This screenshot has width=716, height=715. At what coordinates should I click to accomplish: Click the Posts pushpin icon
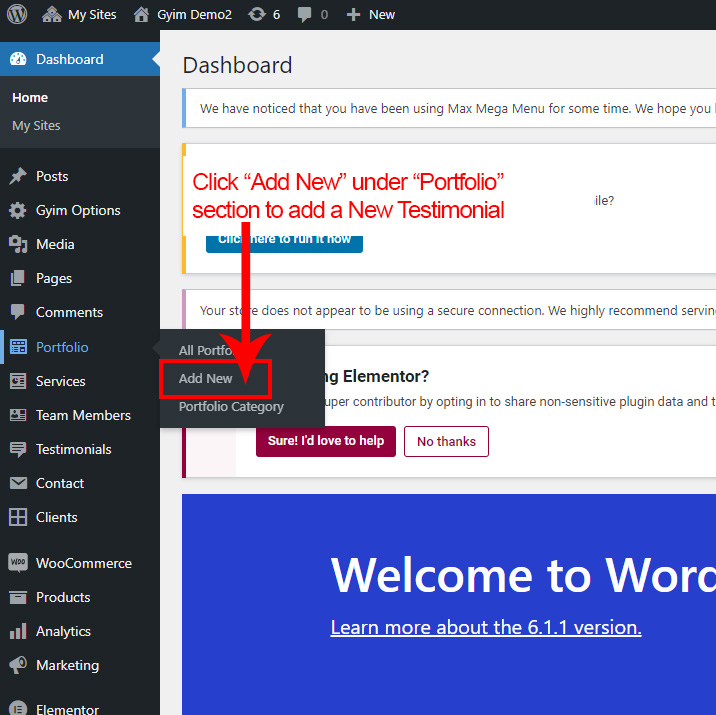click(17, 176)
